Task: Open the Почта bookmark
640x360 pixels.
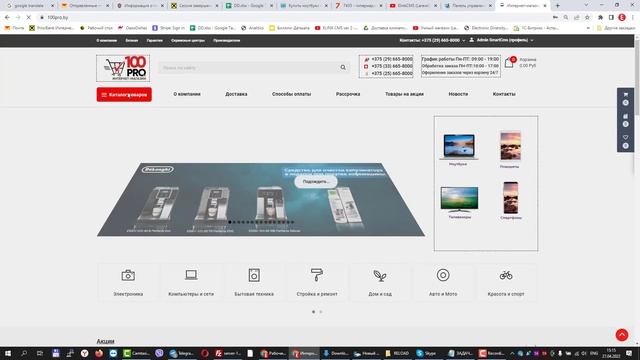Action: (x=14, y=28)
